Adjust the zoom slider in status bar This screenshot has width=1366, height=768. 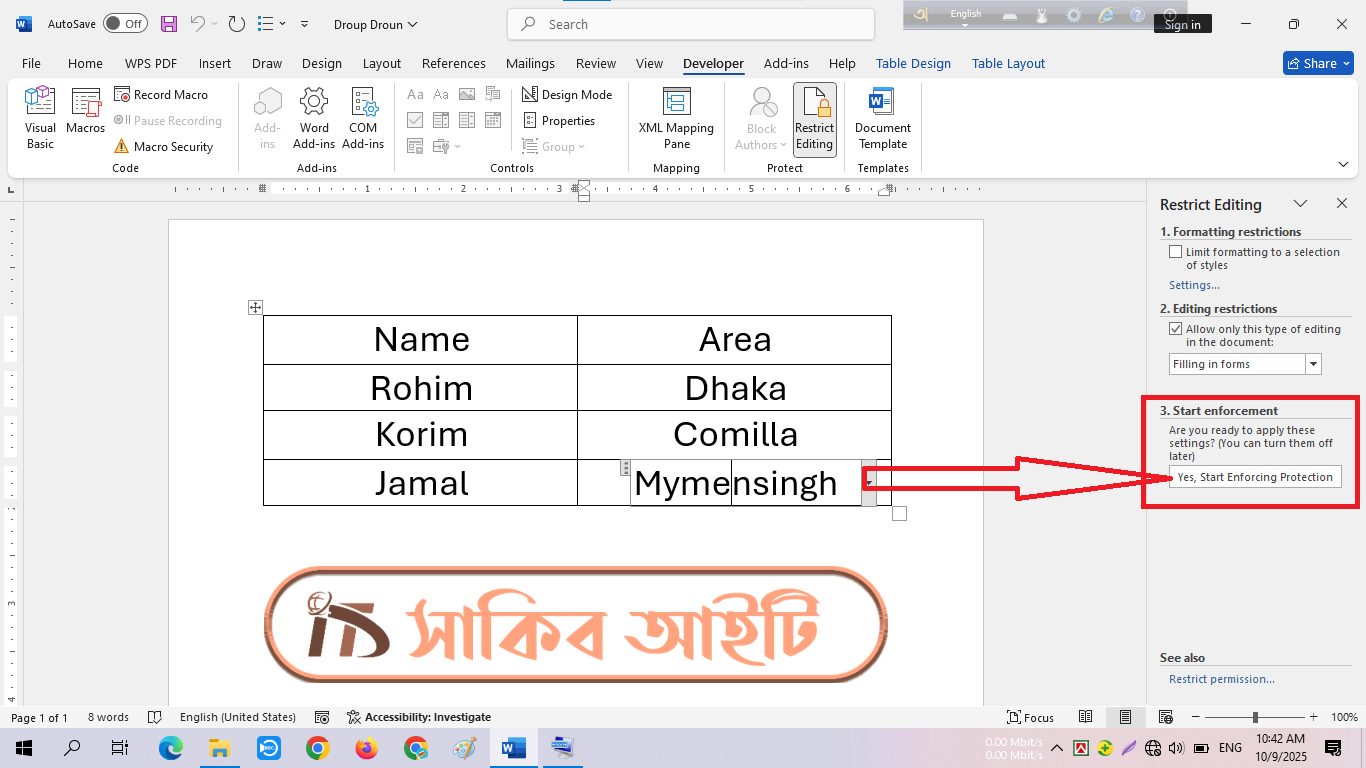pyautogui.click(x=1255, y=717)
